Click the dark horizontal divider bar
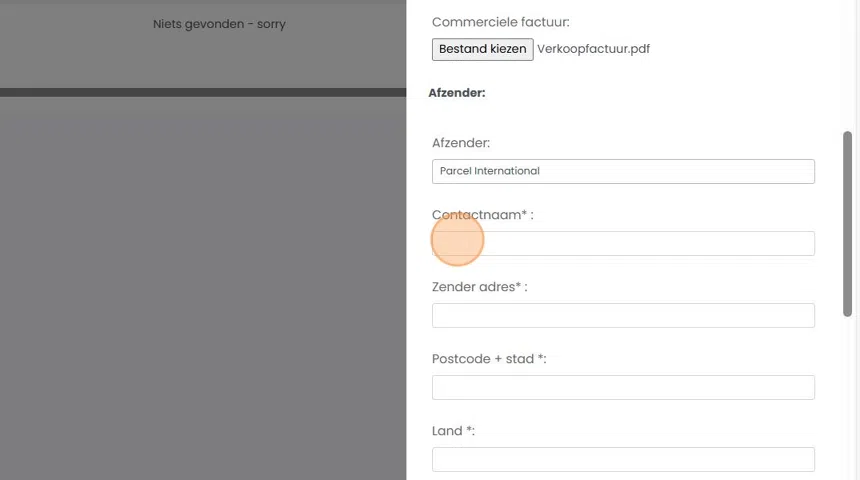 coord(200,93)
